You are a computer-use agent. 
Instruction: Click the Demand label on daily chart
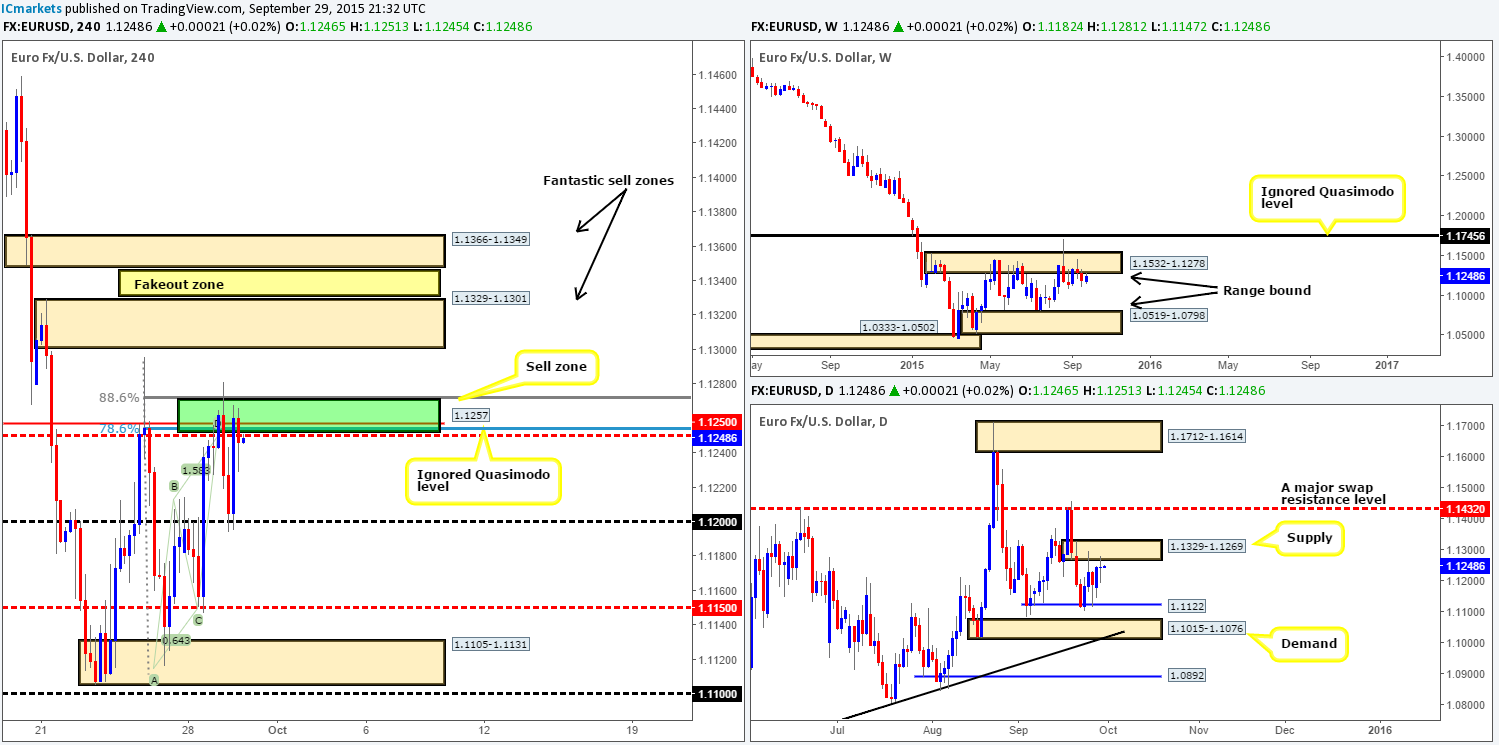click(1309, 644)
